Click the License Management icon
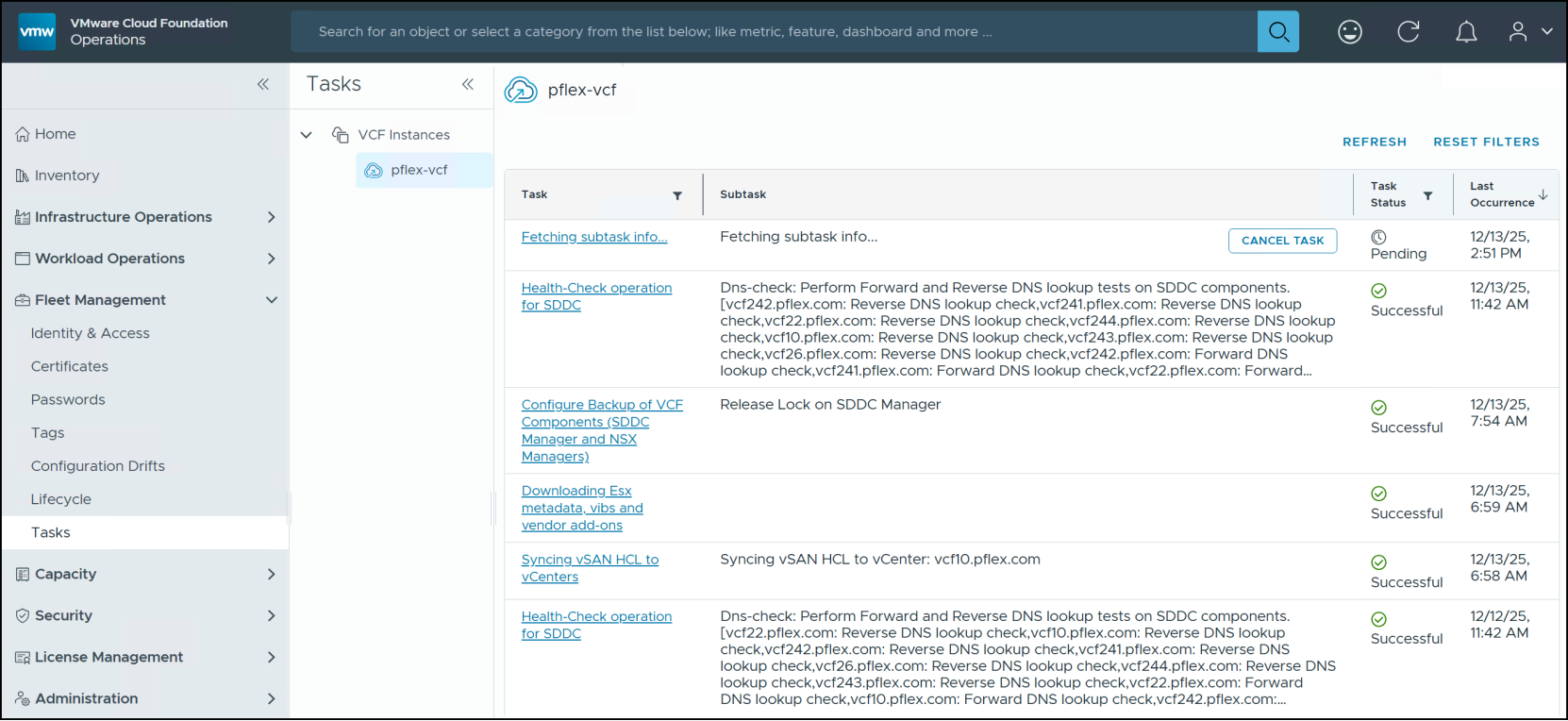Screen dimensions: 1568x721 coord(23,657)
